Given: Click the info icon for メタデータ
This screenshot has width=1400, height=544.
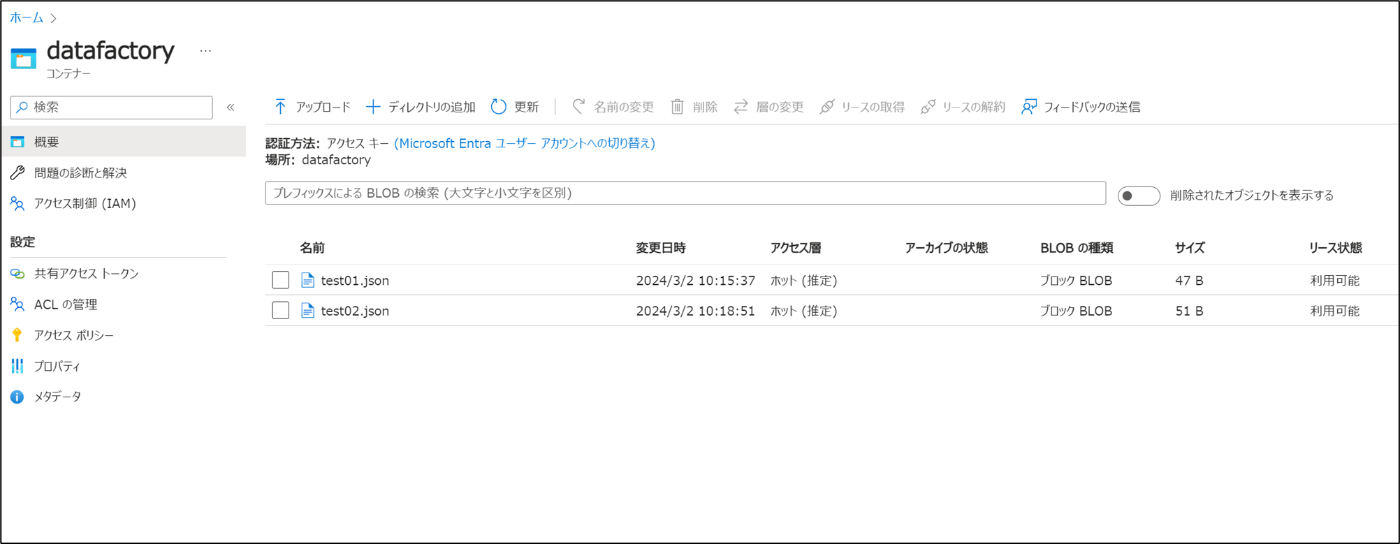Looking at the screenshot, I should [x=17, y=397].
